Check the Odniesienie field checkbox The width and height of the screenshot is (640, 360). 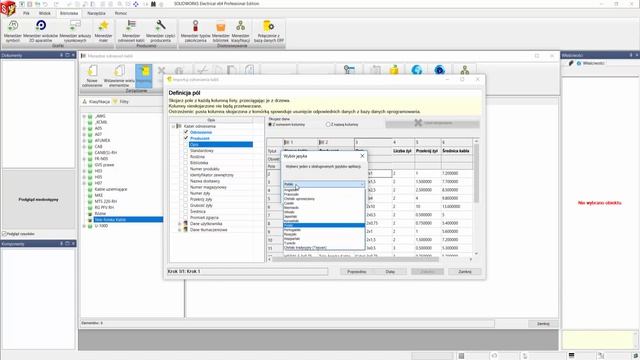pos(186,132)
